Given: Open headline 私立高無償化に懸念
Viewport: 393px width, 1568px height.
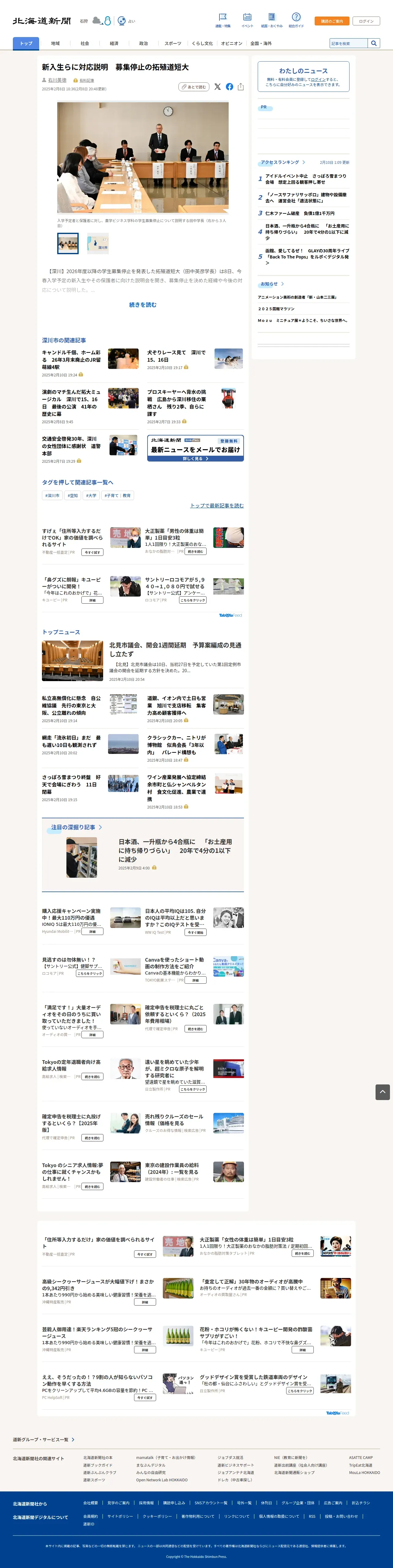Looking at the screenshot, I should tap(72, 706).
